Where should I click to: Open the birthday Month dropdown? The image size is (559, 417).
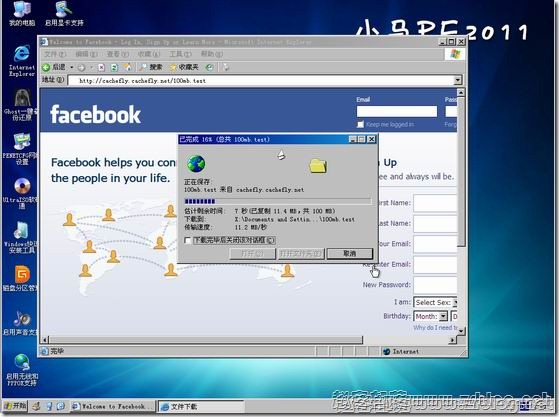tap(431, 316)
